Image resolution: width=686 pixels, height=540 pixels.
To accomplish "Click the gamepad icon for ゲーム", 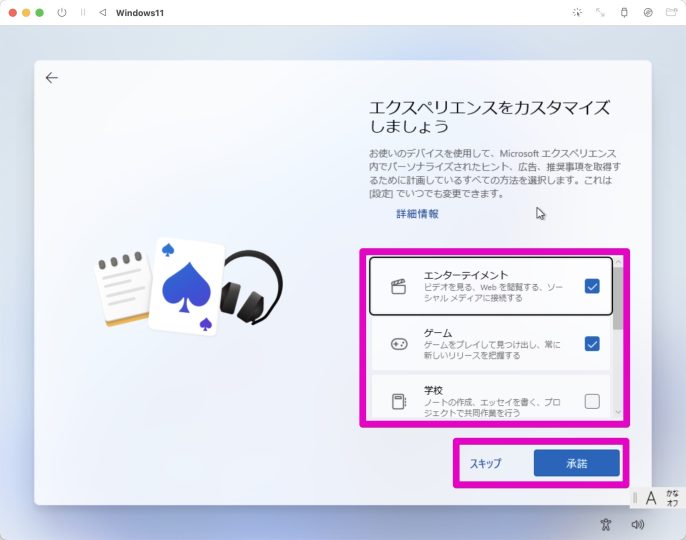I will click(399, 344).
